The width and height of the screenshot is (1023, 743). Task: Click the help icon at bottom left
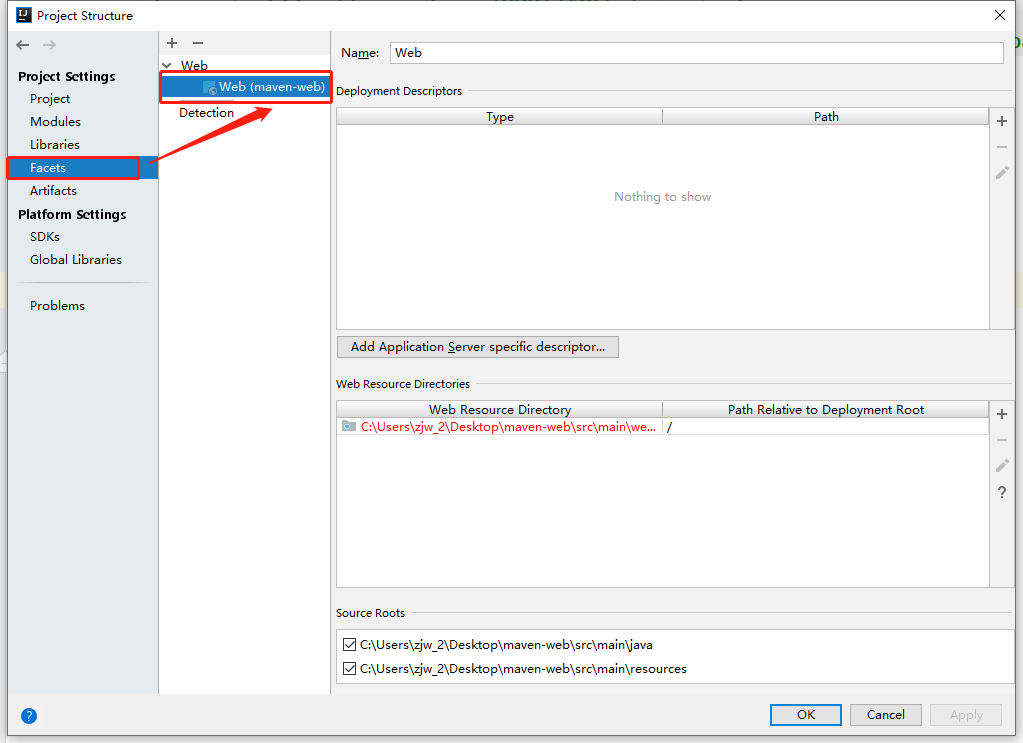pos(29,715)
